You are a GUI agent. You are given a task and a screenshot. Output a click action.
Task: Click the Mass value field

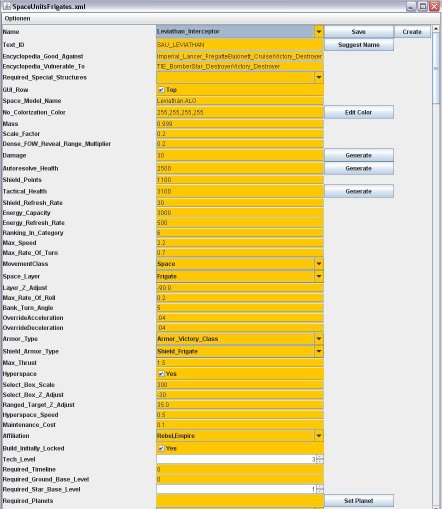pos(240,124)
